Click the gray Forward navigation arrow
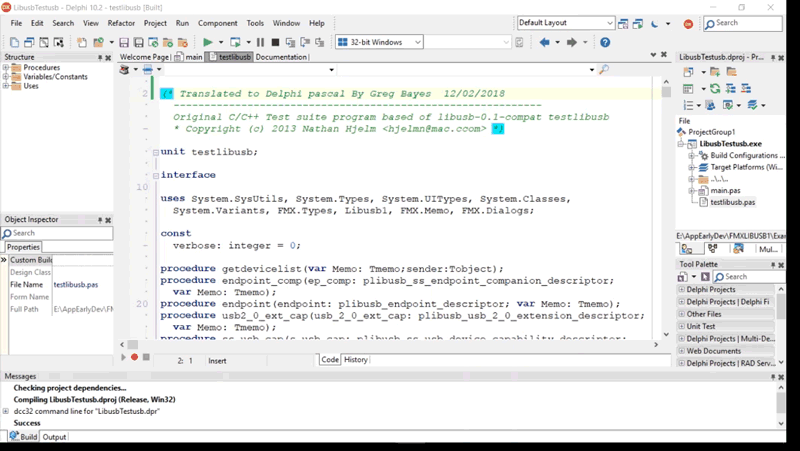The width and height of the screenshot is (800, 451). [x=571, y=42]
